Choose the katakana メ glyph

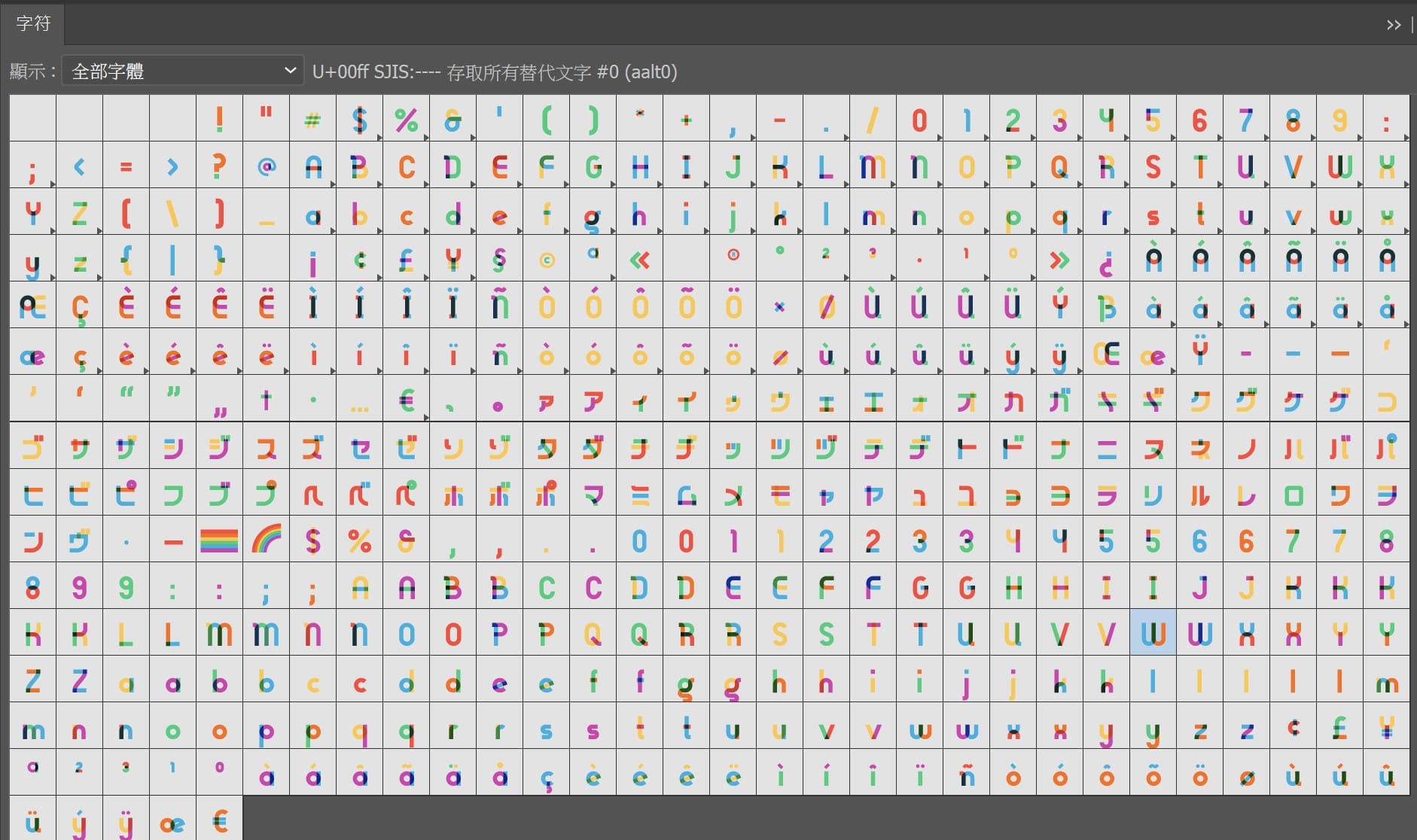tap(733, 493)
